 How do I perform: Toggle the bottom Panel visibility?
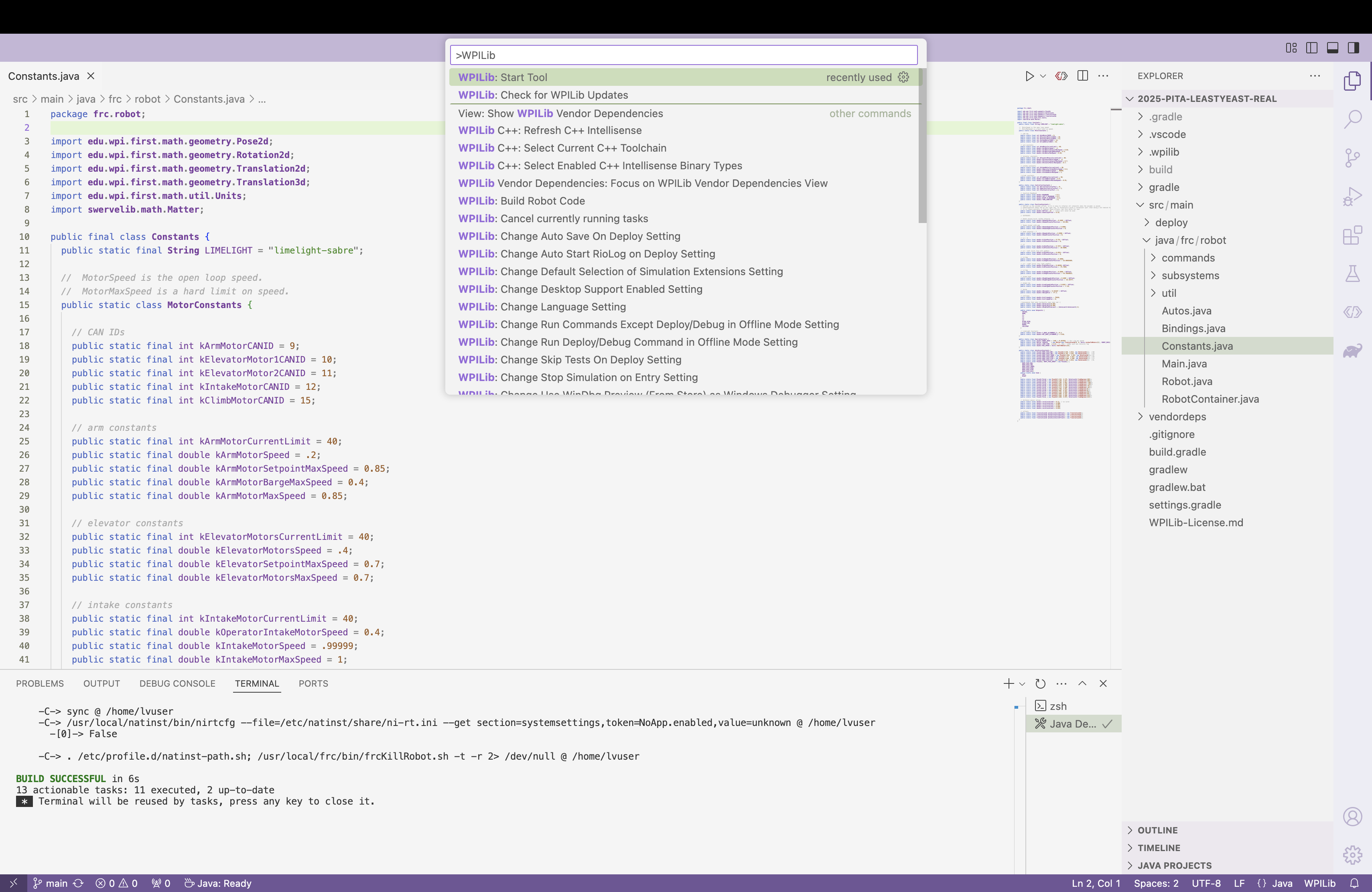pyautogui.click(x=1332, y=48)
